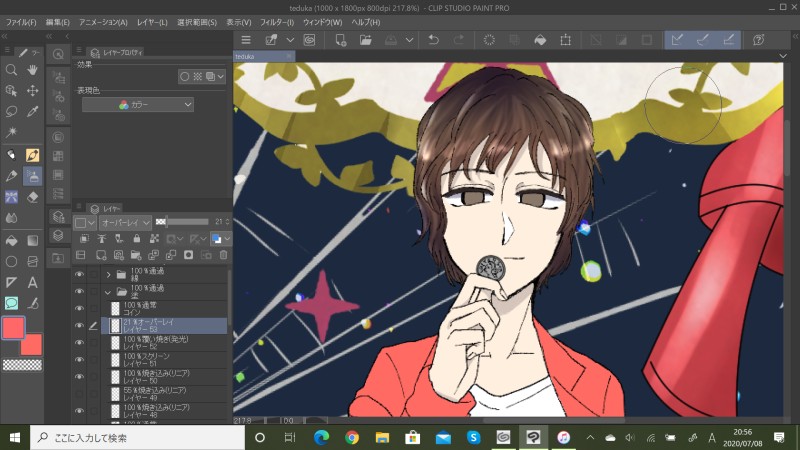Open the レイヤー(L) menu
Screen dimensions: 800x450
tap(152, 21)
